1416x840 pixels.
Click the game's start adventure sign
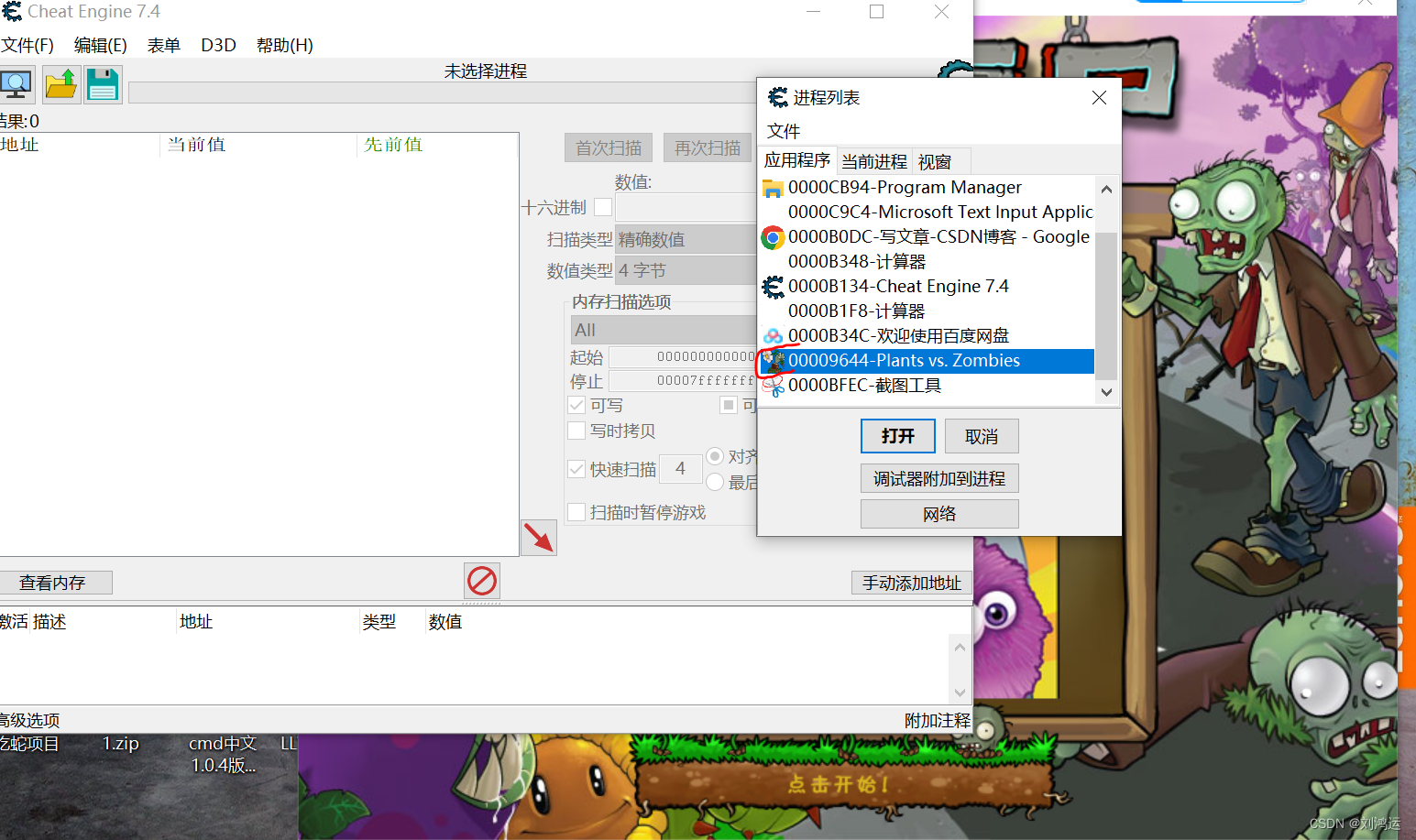click(839, 784)
